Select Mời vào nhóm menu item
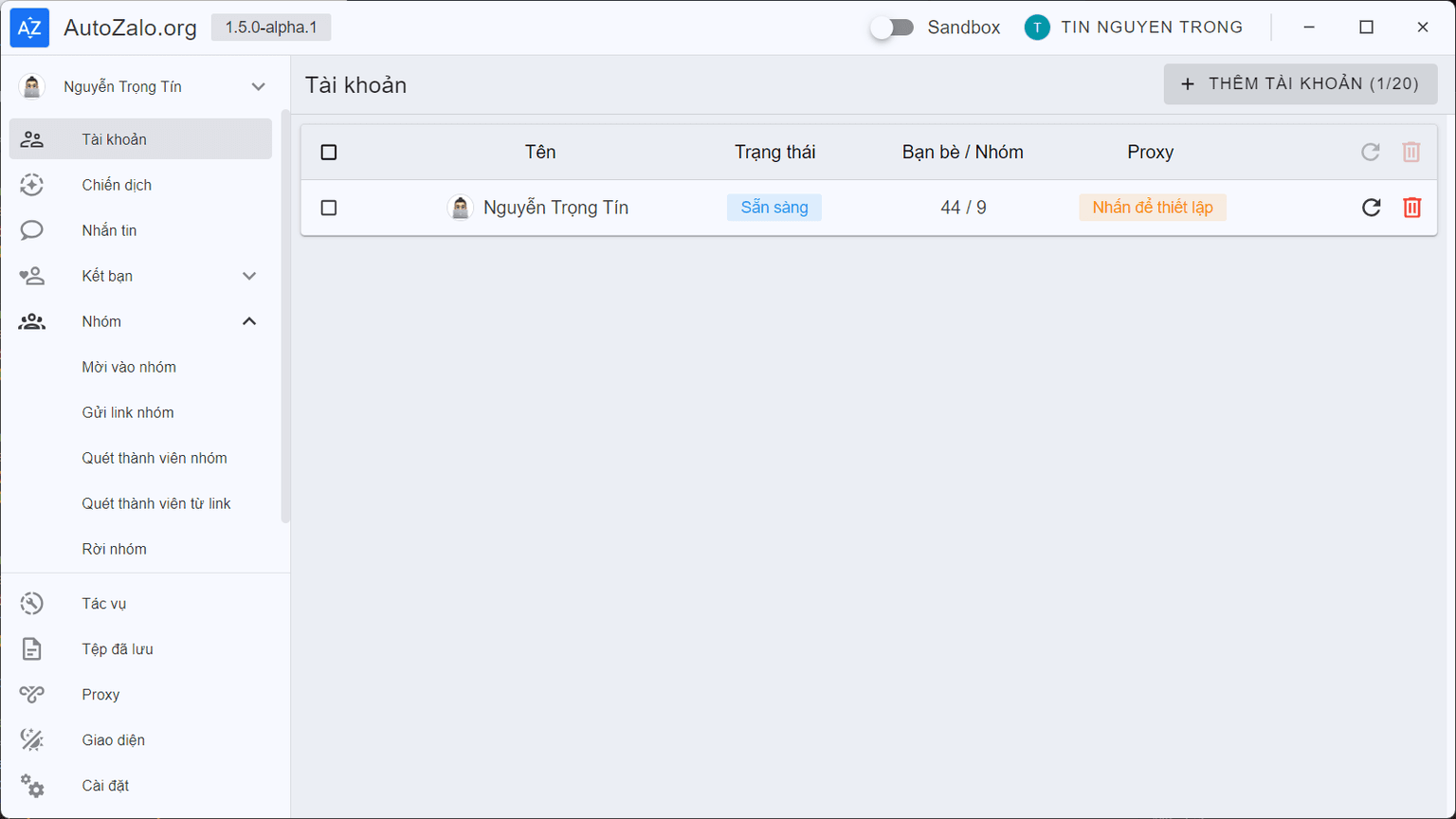Image resolution: width=1456 pixels, height=819 pixels. pos(129,367)
